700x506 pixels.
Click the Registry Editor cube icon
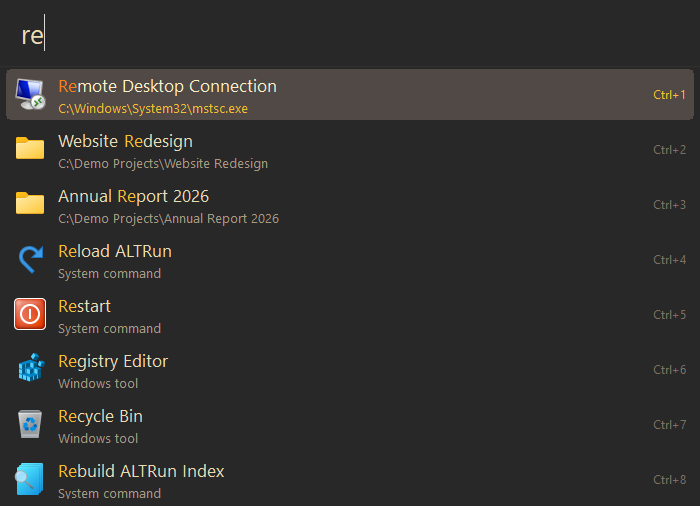point(31,368)
